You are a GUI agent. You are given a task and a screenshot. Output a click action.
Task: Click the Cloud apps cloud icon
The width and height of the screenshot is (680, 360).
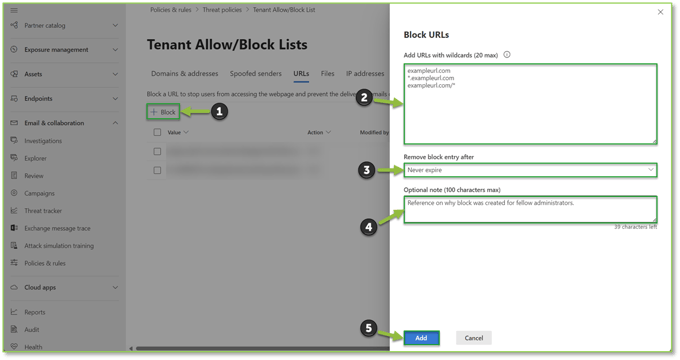14,287
